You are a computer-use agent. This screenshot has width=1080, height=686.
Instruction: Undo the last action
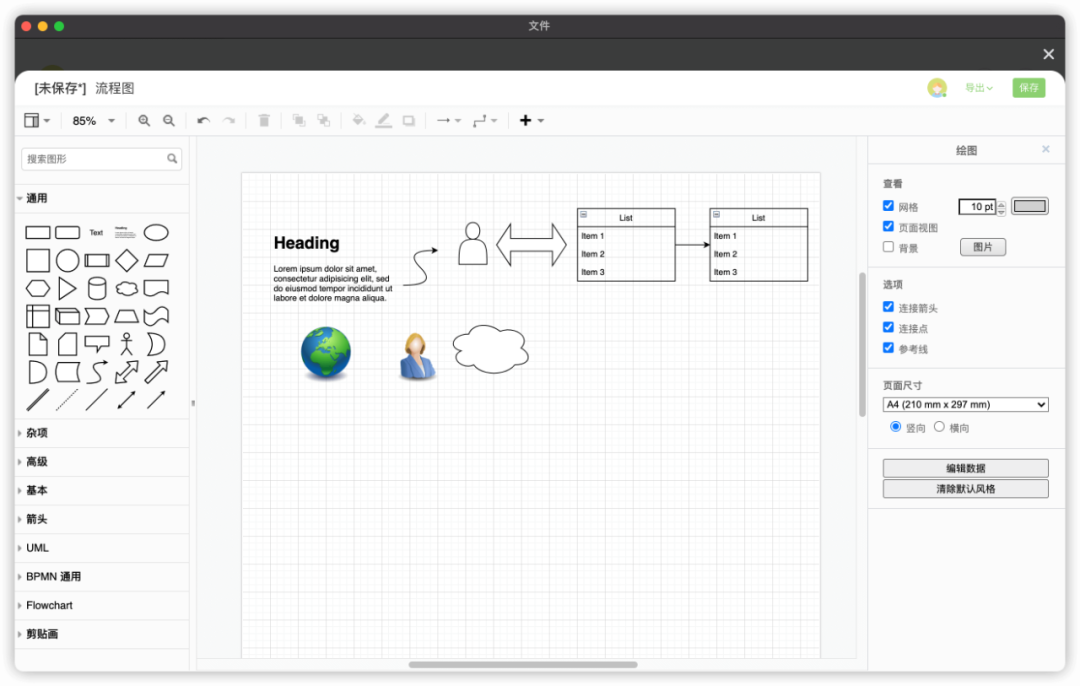(203, 121)
